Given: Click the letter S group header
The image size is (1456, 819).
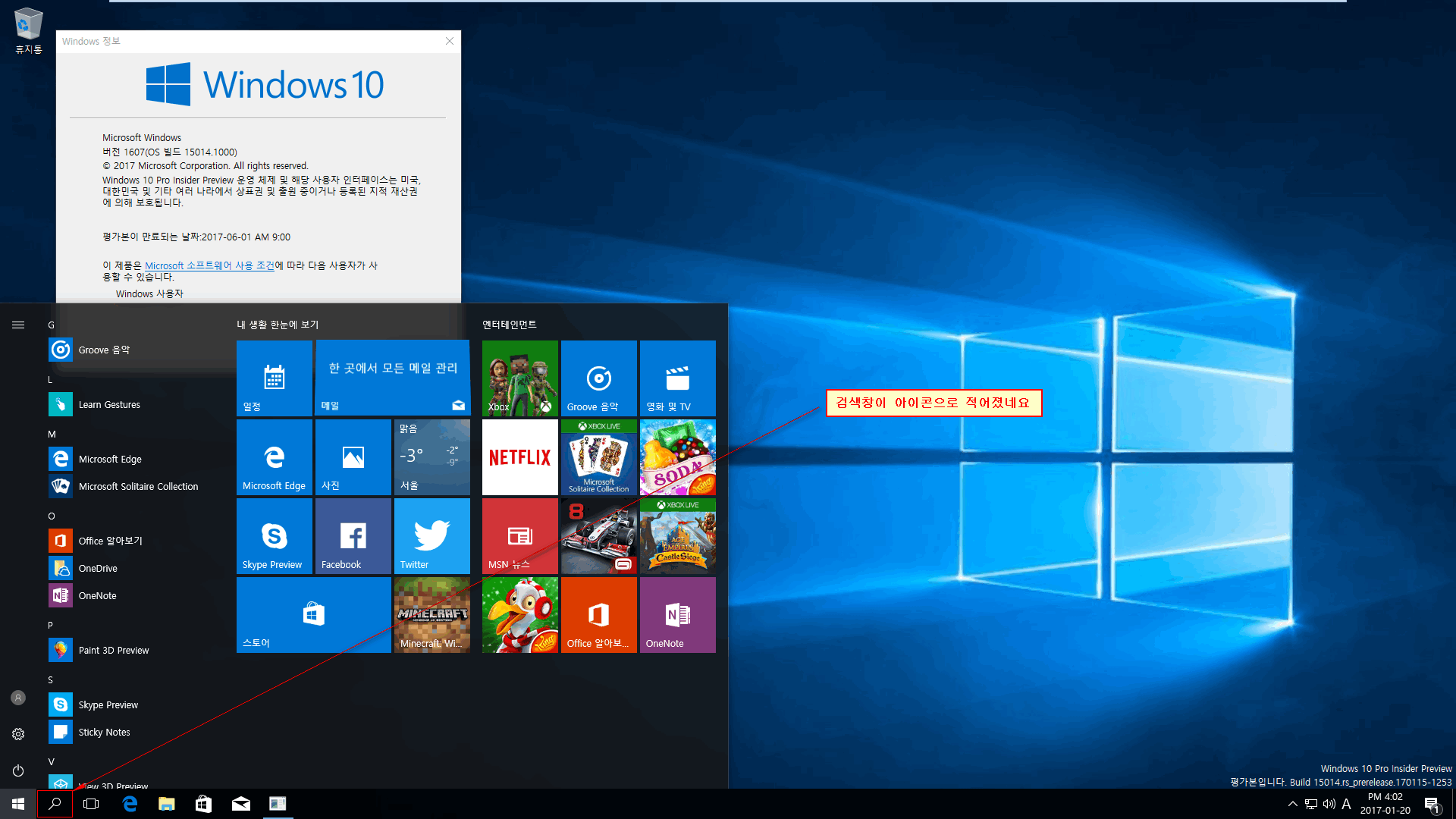Looking at the screenshot, I should click(x=51, y=680).
